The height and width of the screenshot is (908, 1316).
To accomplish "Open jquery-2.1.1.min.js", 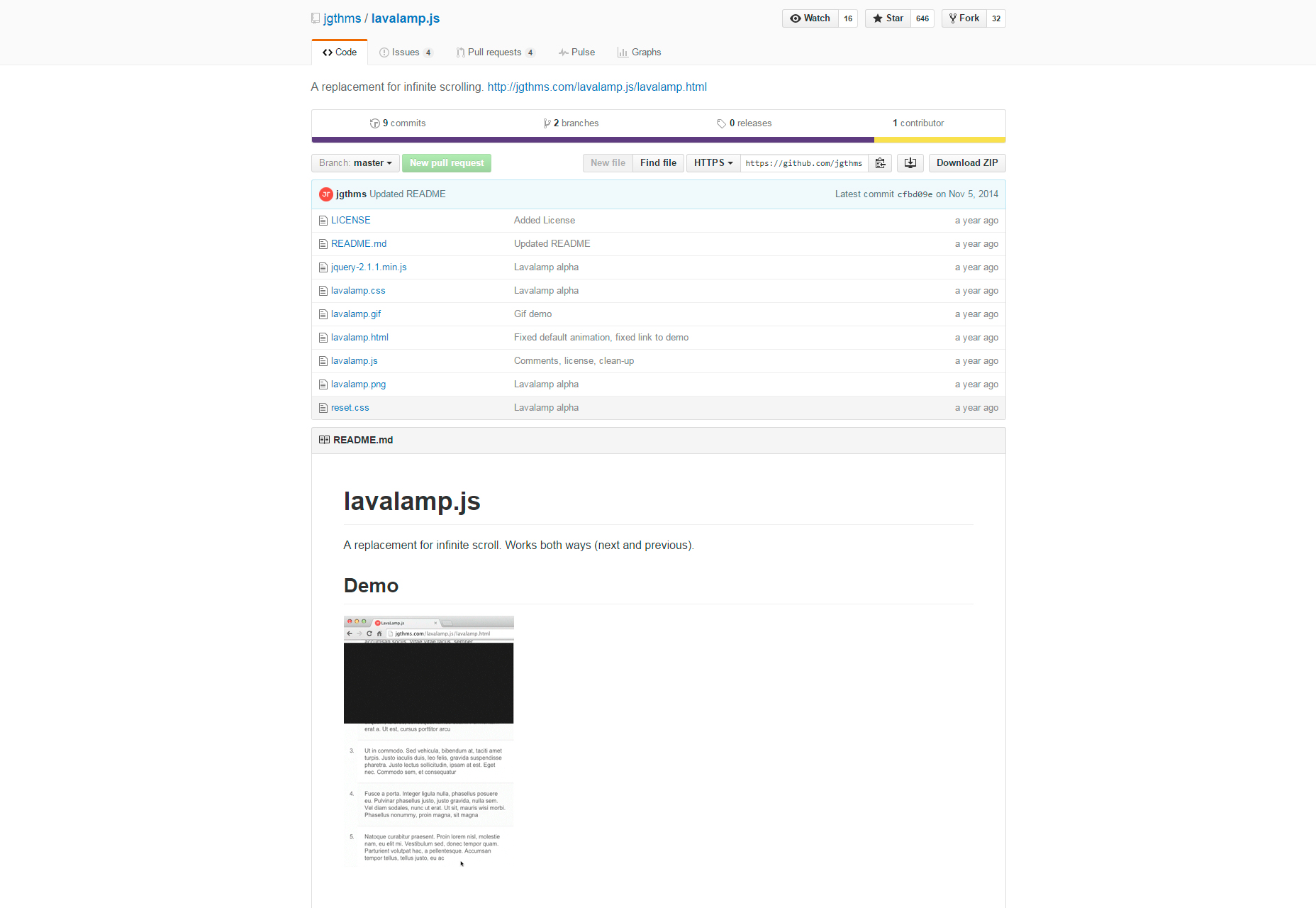I will tap(369, 267).
